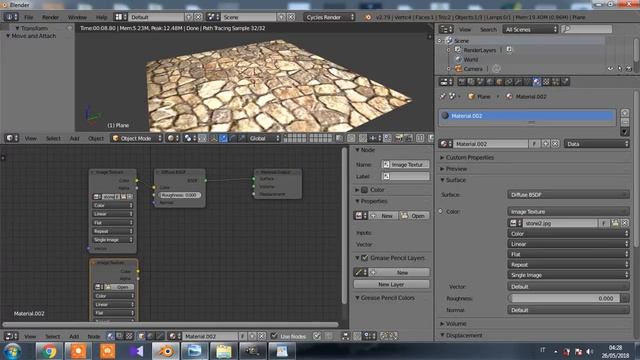Viewport: 640px width, 360px height.
Task: Click Open on the lower Image Texture node
Action: 120,287
